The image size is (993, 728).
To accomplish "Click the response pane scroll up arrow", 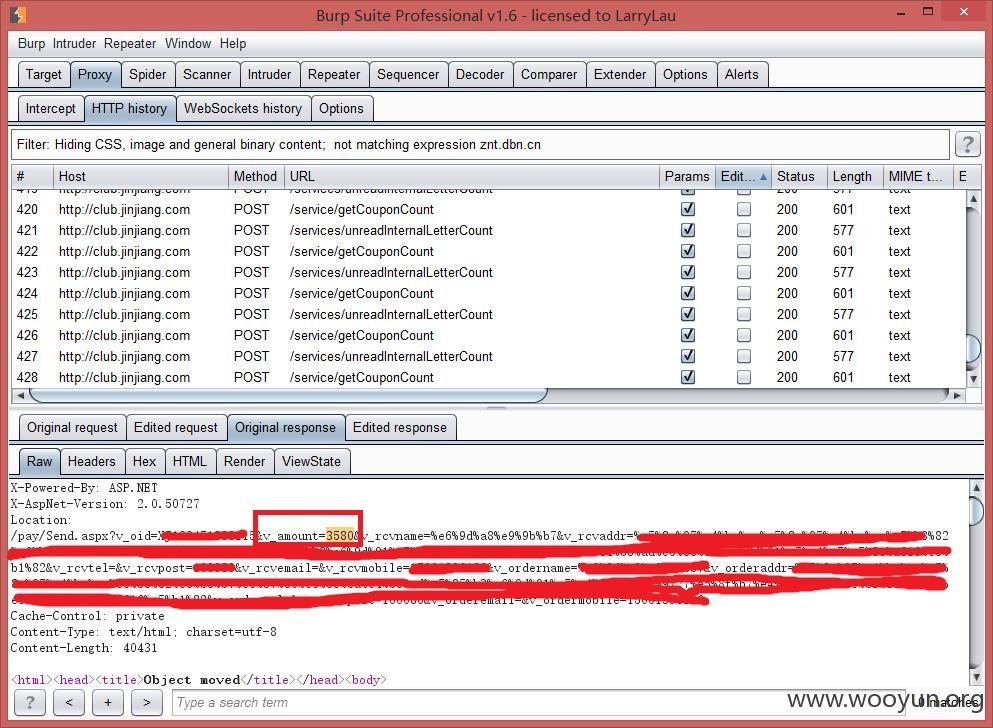I will tap(976, 487).
